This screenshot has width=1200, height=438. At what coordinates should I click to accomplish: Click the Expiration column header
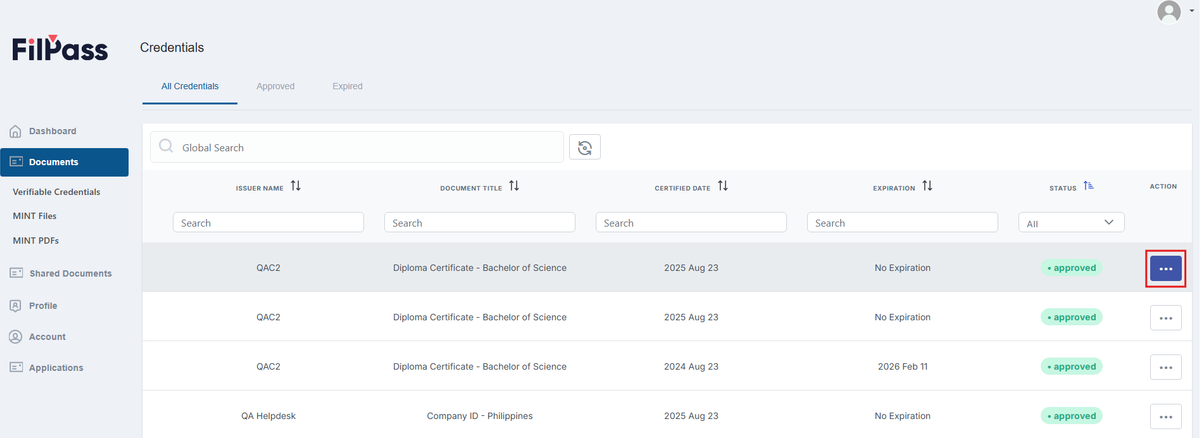(894, 188)
